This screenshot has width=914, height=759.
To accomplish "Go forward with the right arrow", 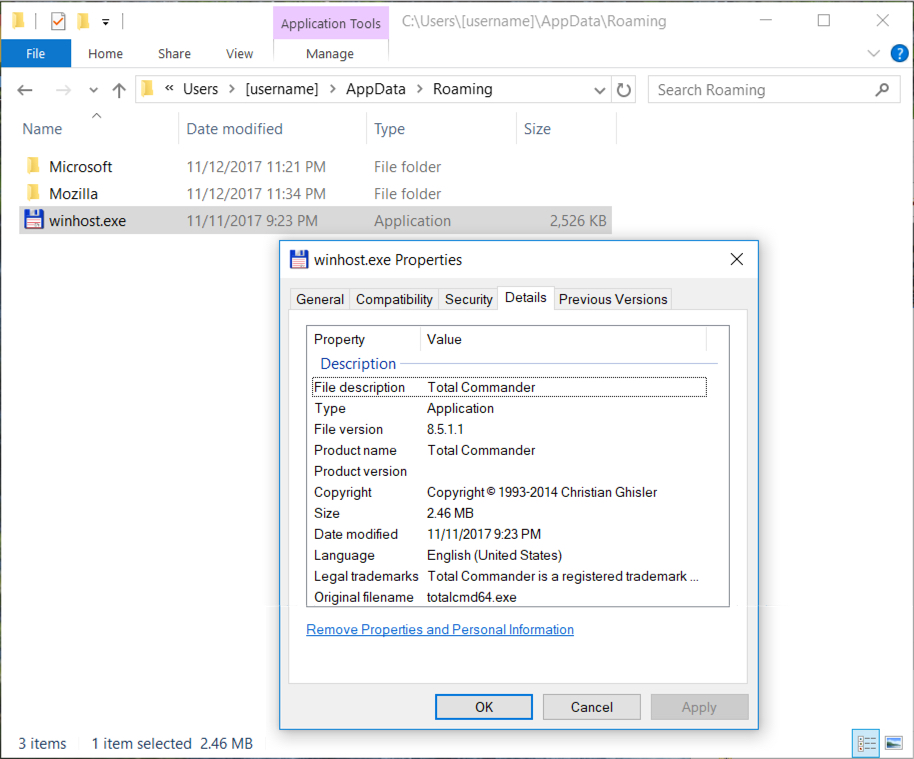I will 63,90.
